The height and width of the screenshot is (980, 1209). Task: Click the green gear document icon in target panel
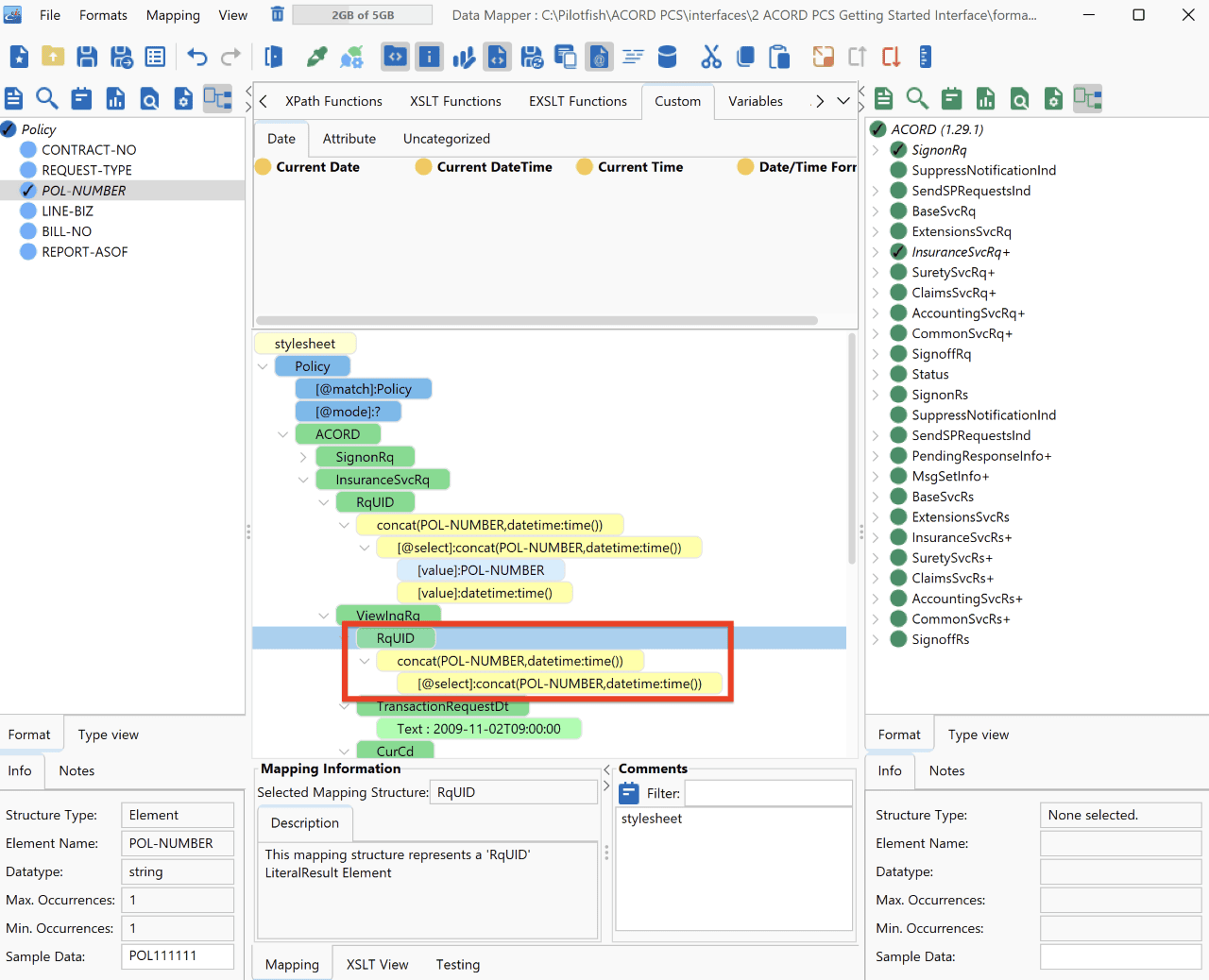coord(1053,98)
